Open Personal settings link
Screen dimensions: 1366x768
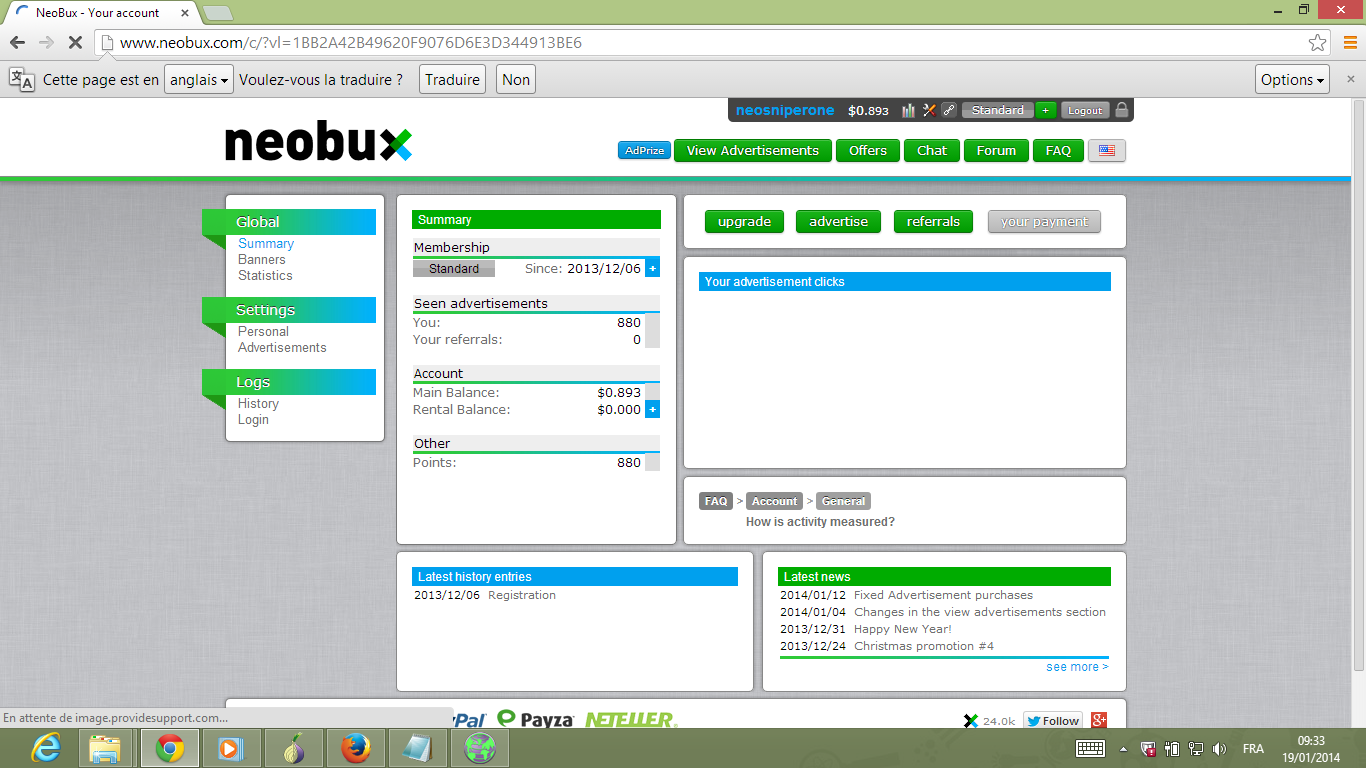263,332
